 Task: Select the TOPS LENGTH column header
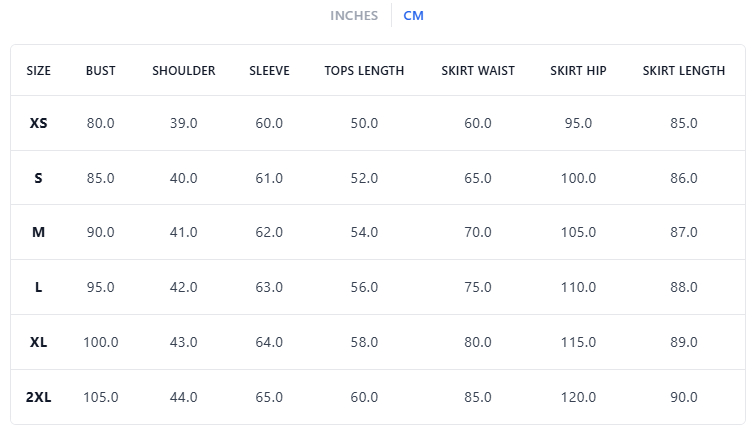(x=364, y=71)
